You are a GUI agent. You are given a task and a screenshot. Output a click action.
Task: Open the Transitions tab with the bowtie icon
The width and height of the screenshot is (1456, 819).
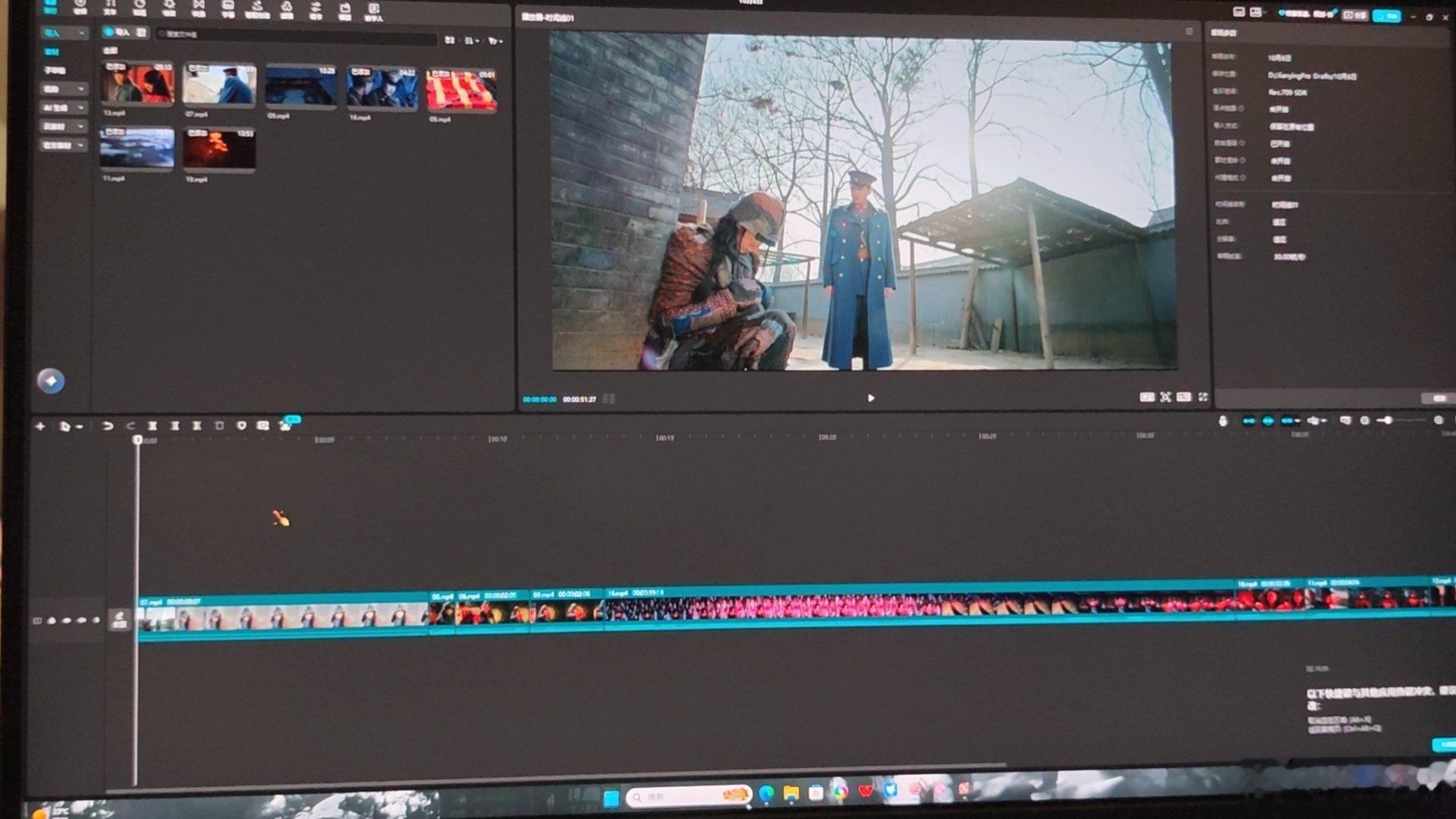198,8
